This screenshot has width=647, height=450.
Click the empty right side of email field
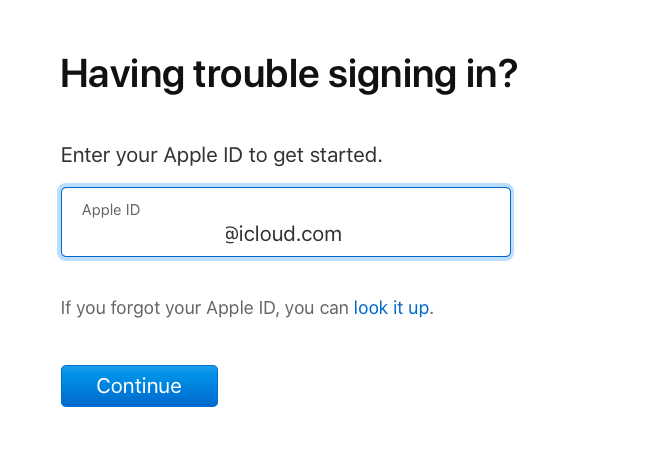[x=440, y=235]
